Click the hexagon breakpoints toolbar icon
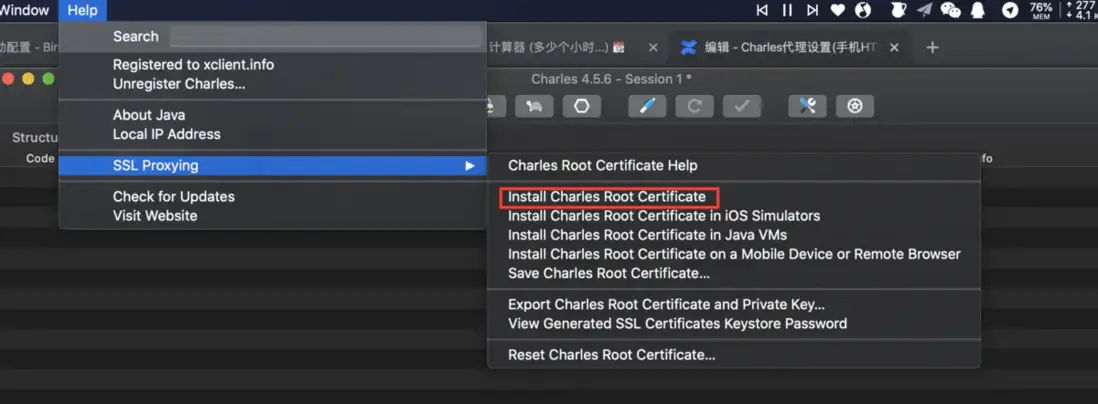This screenshot has height=404, width=1098. [581, 106]
